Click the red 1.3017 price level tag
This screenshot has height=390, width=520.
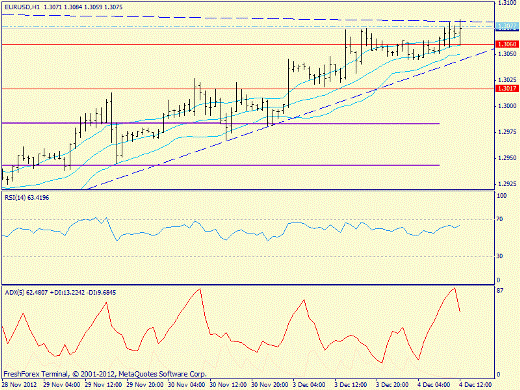pos(507,88)
